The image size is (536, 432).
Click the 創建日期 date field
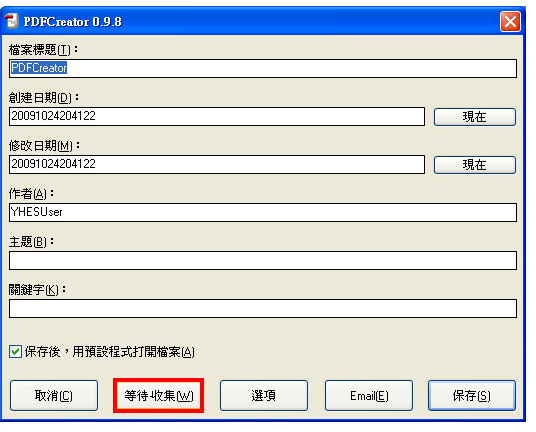(217, 116)
